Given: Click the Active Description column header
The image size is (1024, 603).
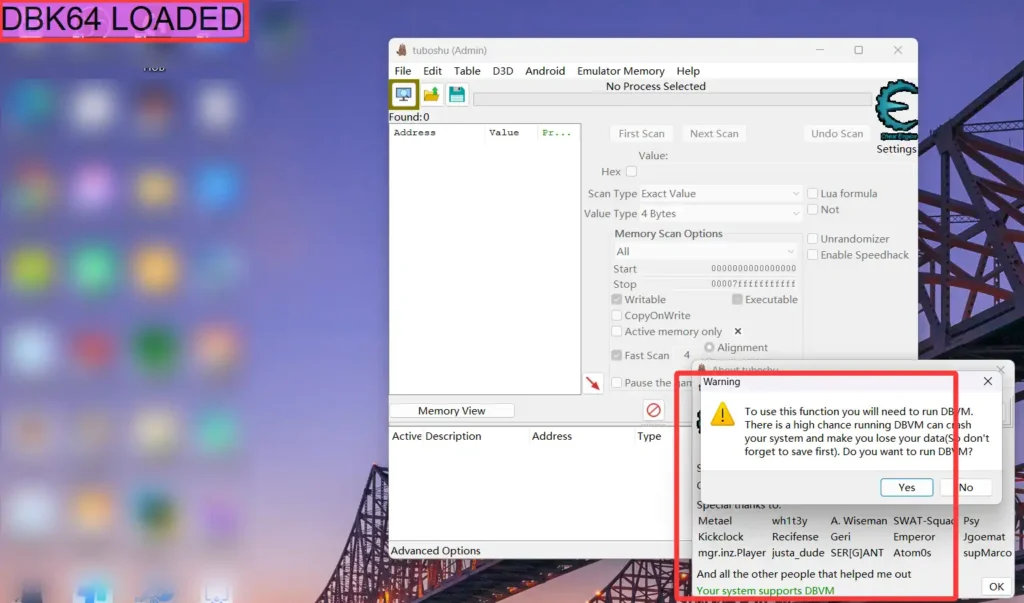Looking at the screenshot, I should 436,436.
